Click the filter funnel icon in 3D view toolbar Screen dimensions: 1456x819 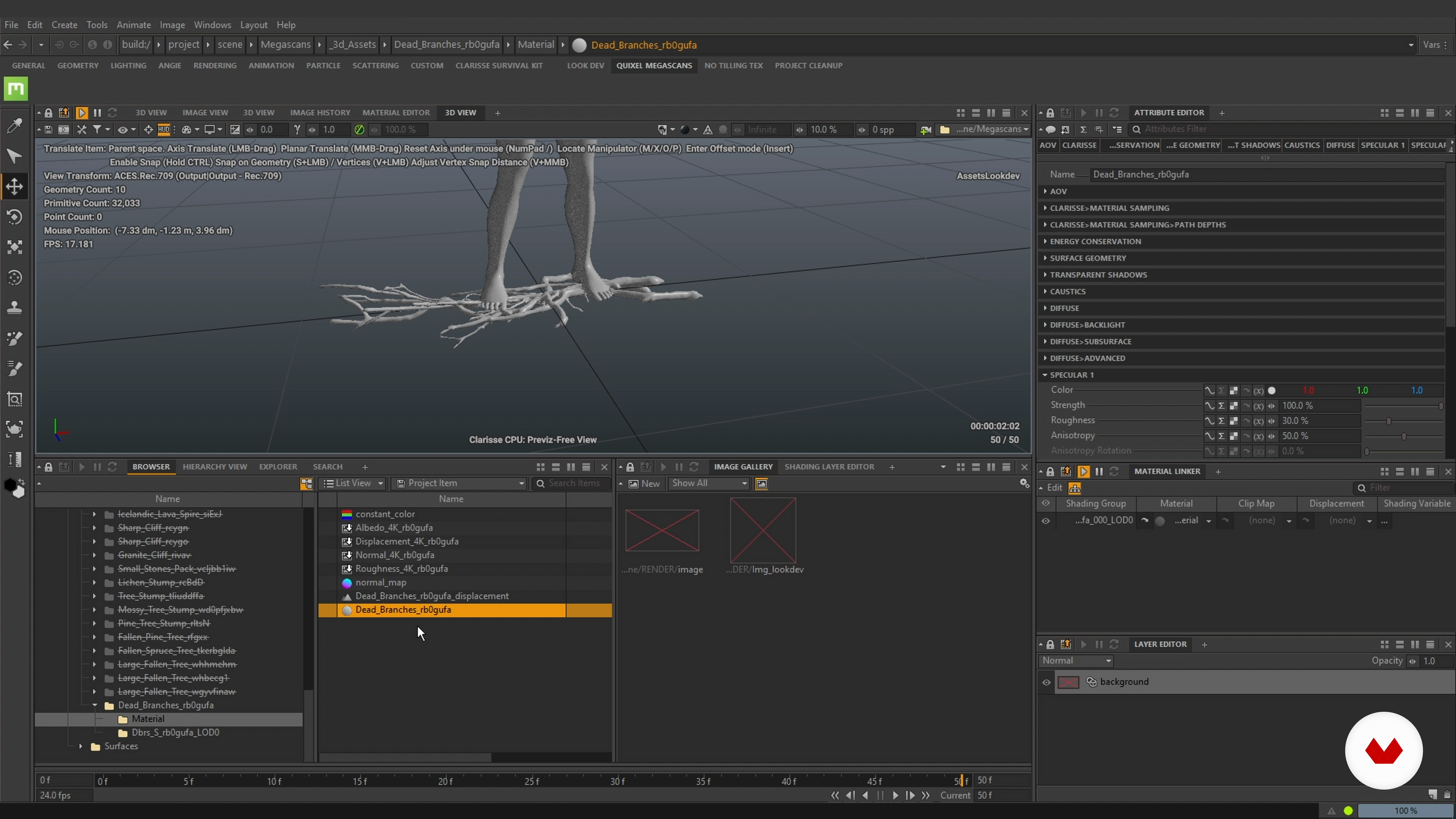(97, 129)
